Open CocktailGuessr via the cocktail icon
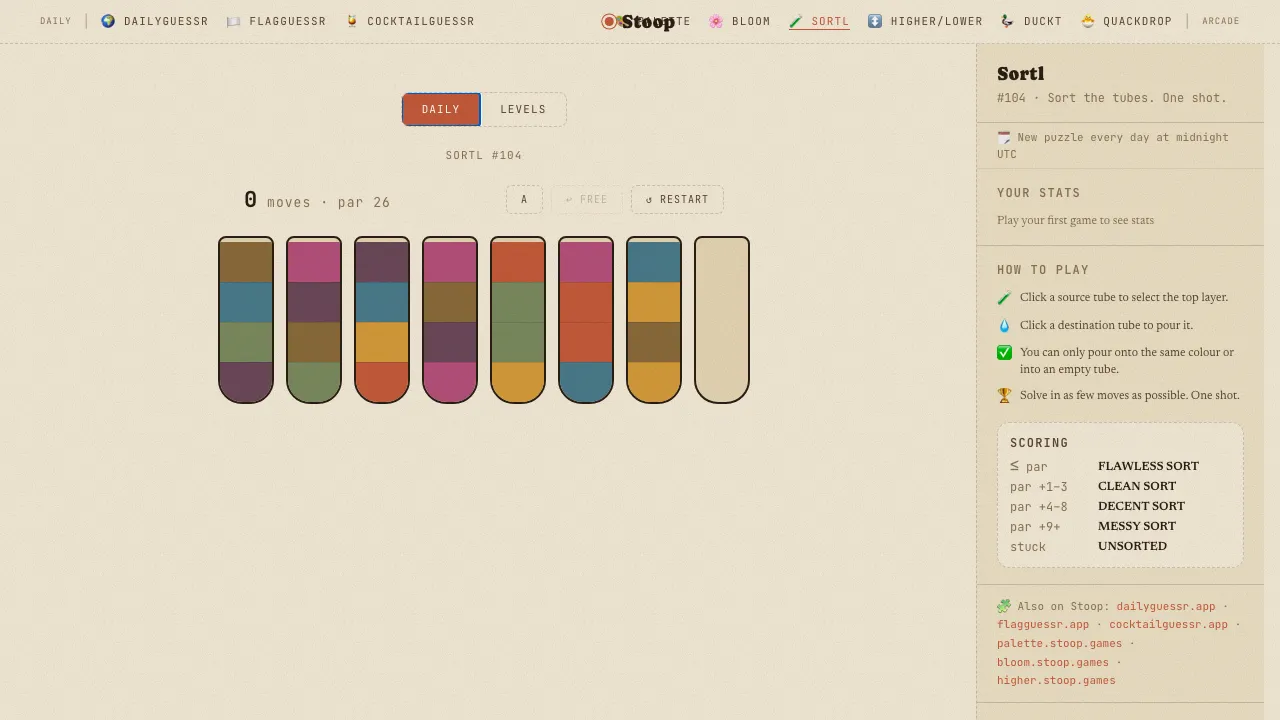1280x720 pixels. pyautogui.click(x=352, y=21)
